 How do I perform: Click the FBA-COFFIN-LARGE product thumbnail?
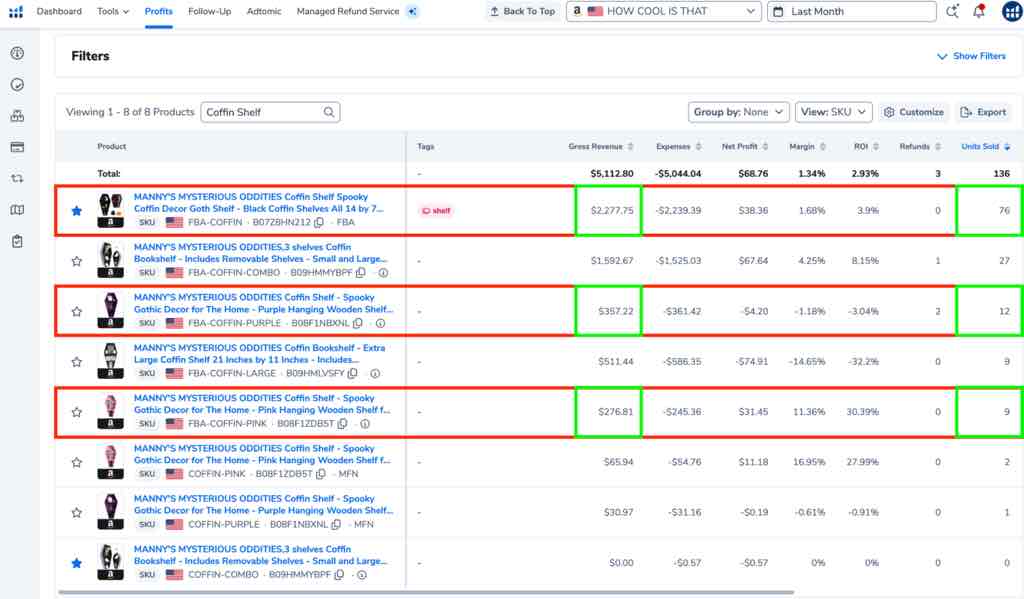pos(110,361)
